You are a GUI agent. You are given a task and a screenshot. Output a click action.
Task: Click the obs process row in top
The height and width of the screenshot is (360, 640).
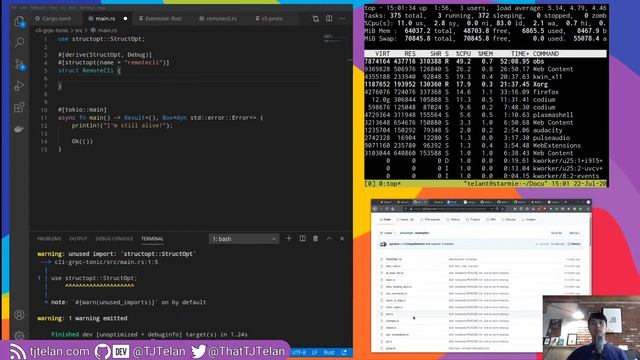[485, 62]
